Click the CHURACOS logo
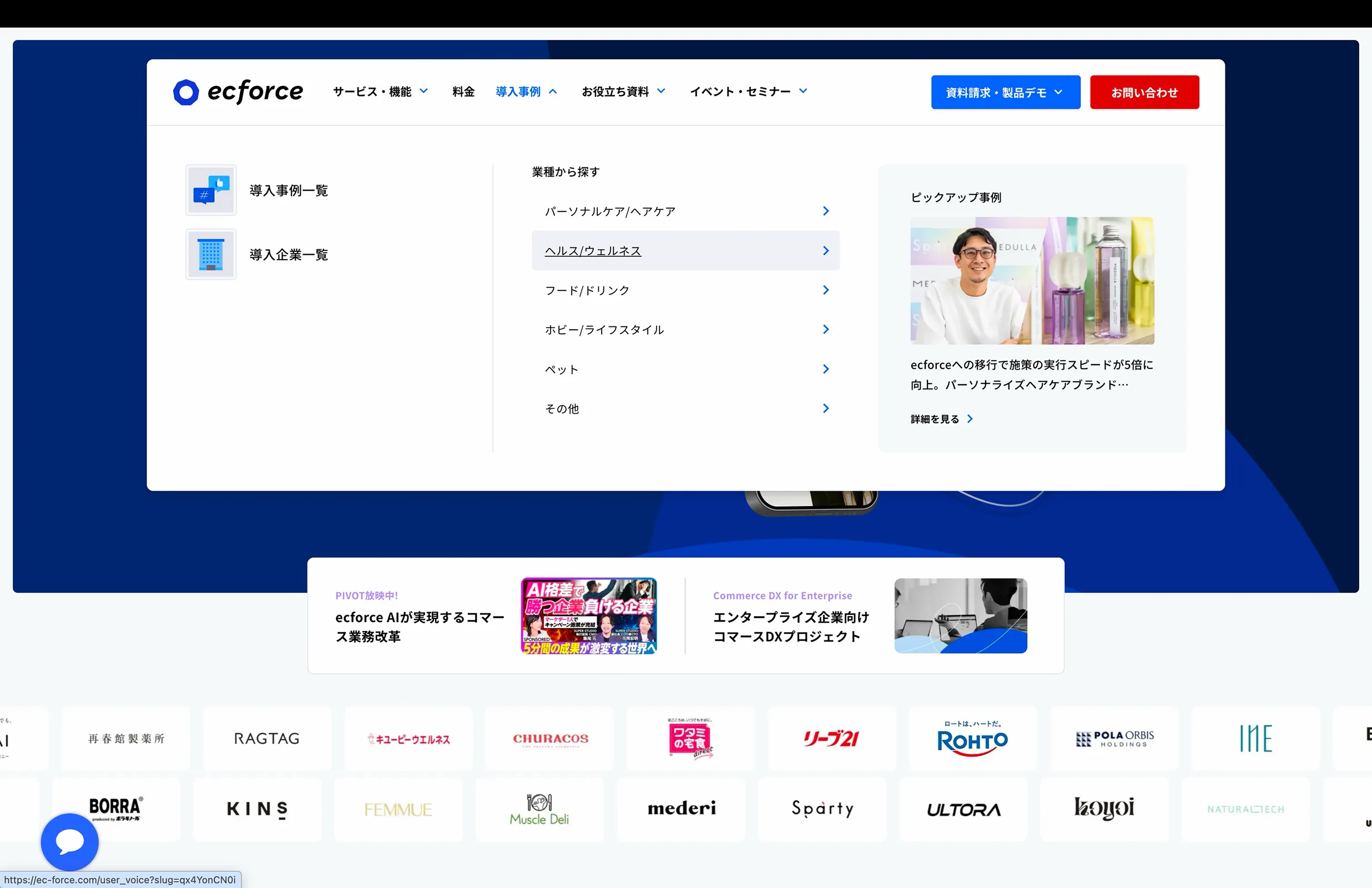 click(551, 739)
